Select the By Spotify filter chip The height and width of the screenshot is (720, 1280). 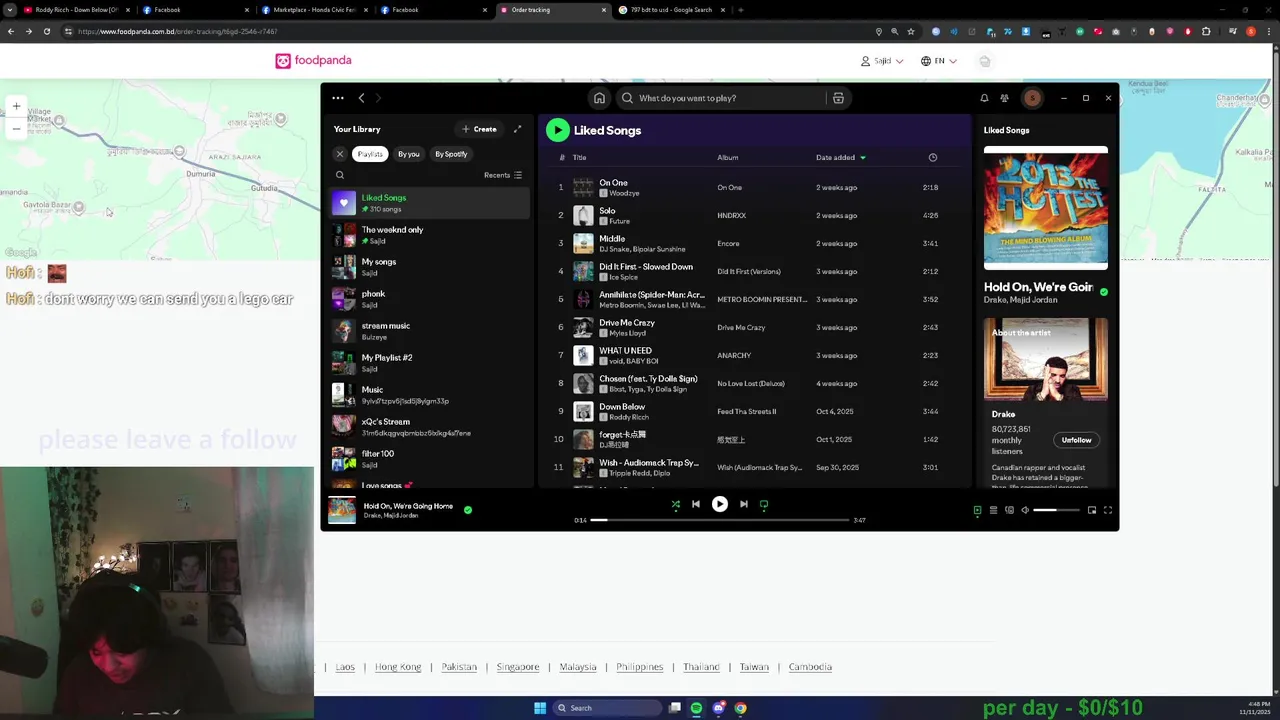(451, 154)
